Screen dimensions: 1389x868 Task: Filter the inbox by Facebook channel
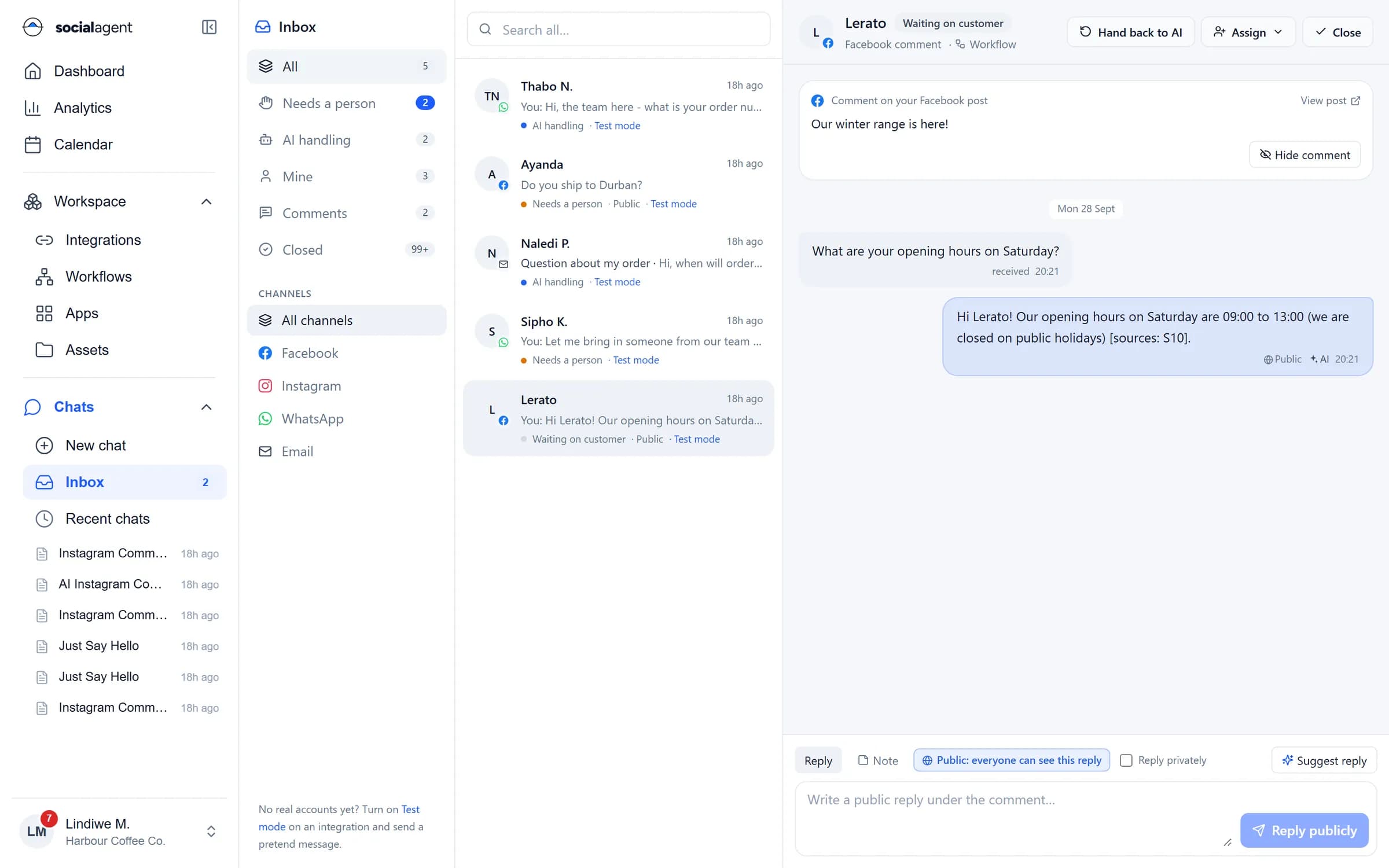click(x=347, y=353)
